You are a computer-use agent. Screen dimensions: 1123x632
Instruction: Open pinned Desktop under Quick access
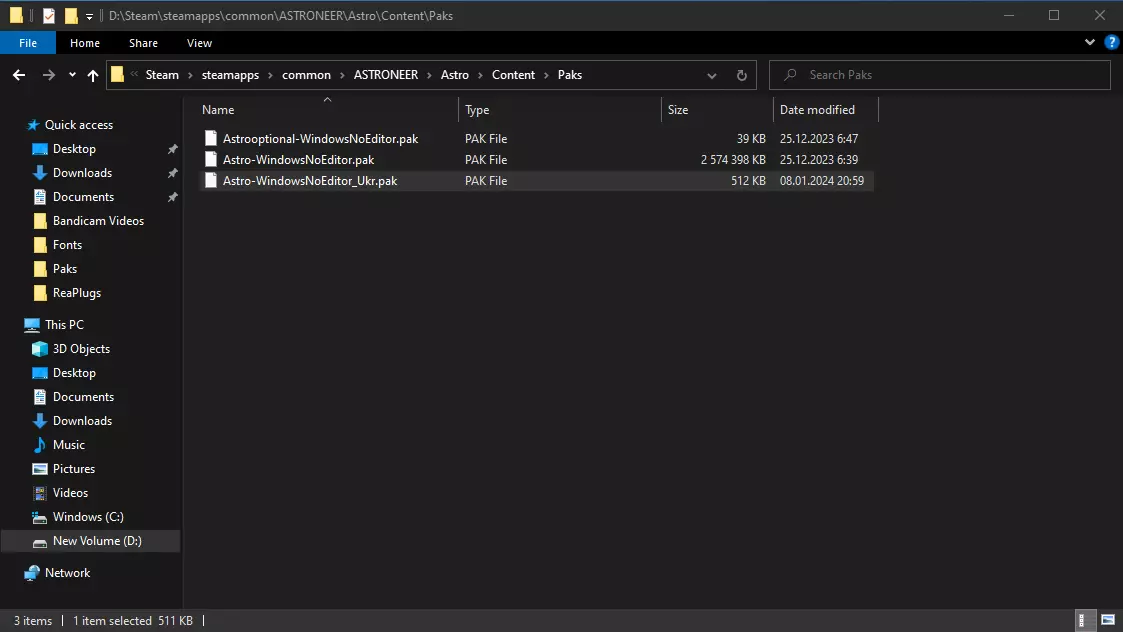tap(74, 149)
